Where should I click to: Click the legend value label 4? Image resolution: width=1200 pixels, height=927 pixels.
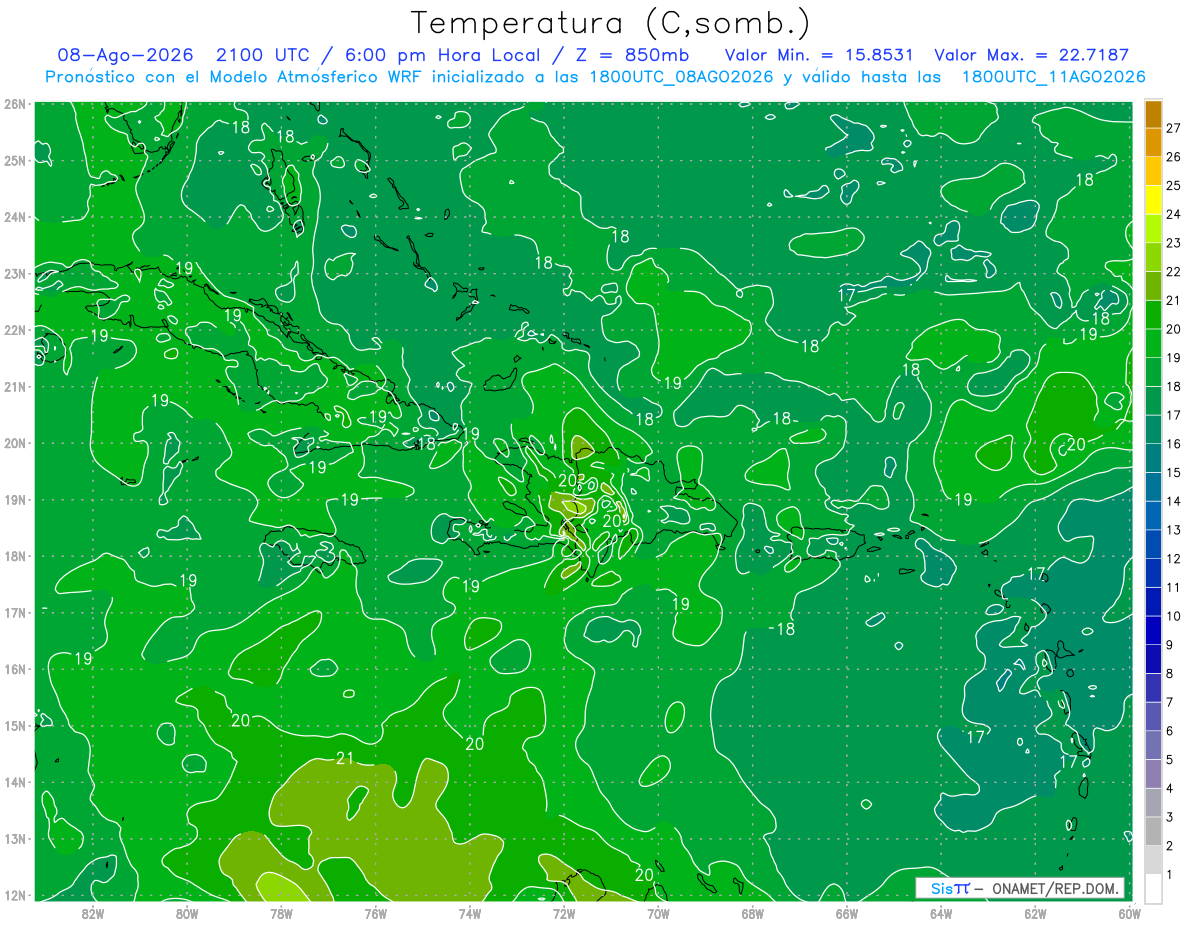tap(1170, 788)
